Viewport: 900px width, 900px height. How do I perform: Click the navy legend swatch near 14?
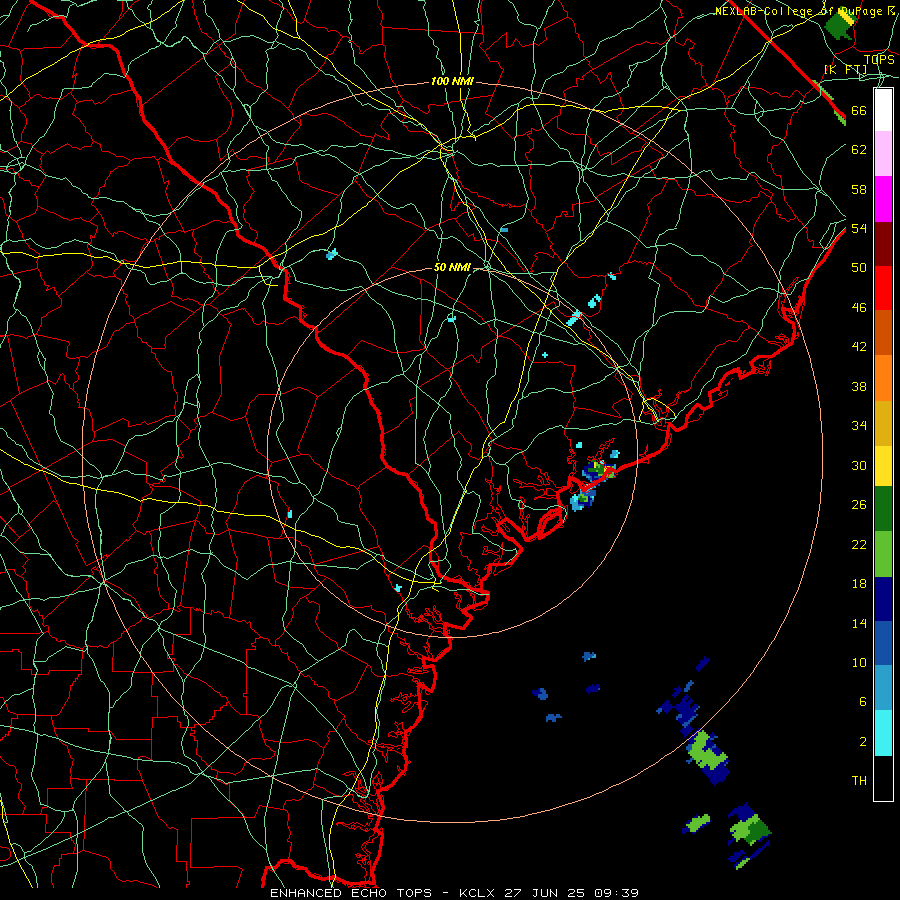883,599
